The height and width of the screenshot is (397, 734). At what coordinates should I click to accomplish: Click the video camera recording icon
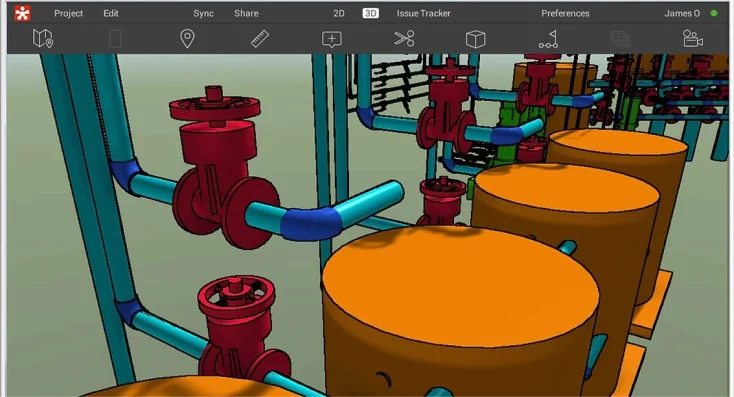[x=693, y=39]
